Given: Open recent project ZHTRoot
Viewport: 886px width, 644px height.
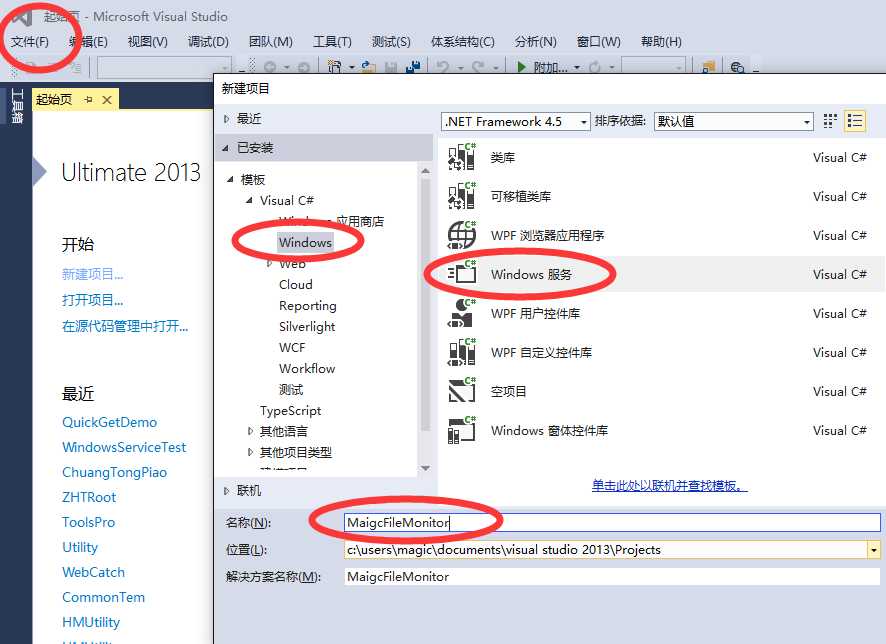Looking at the screenshot, I should (x=89, y=497).
